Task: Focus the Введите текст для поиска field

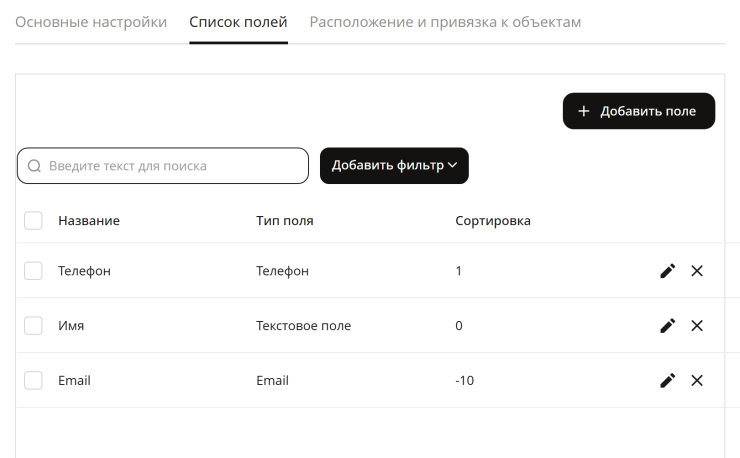Action: [x=163, y=166]
